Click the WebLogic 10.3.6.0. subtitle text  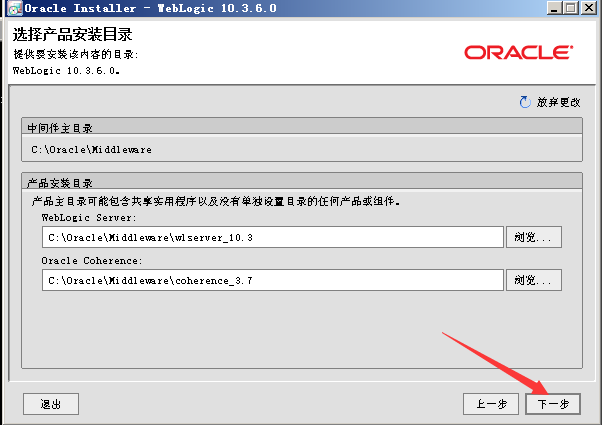tap(66, 71)
